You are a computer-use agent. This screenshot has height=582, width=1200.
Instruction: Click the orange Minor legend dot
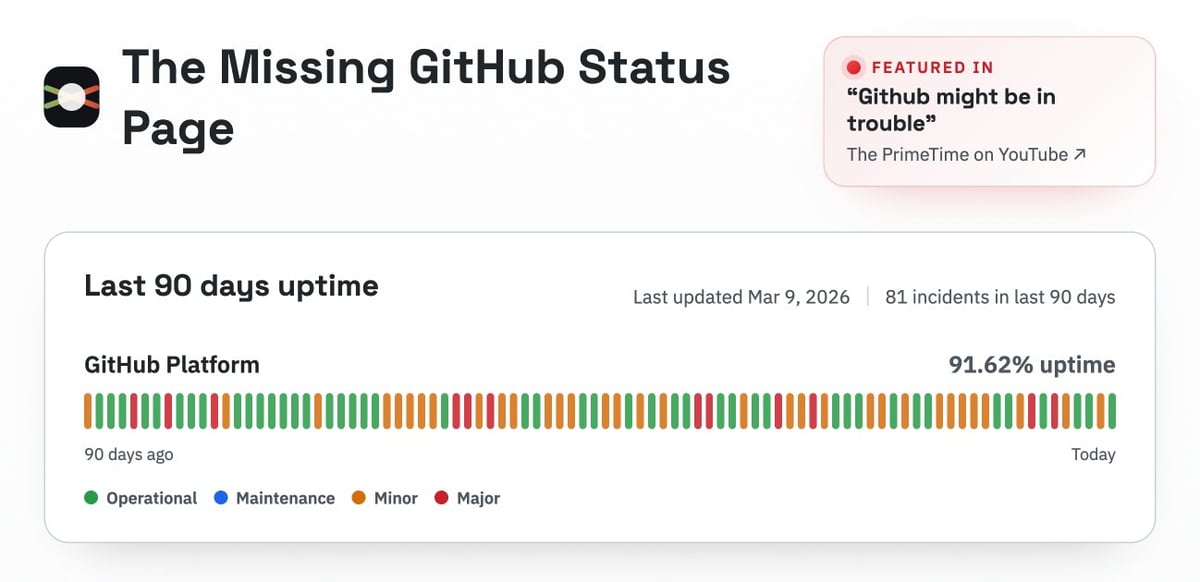coord(359,498)
